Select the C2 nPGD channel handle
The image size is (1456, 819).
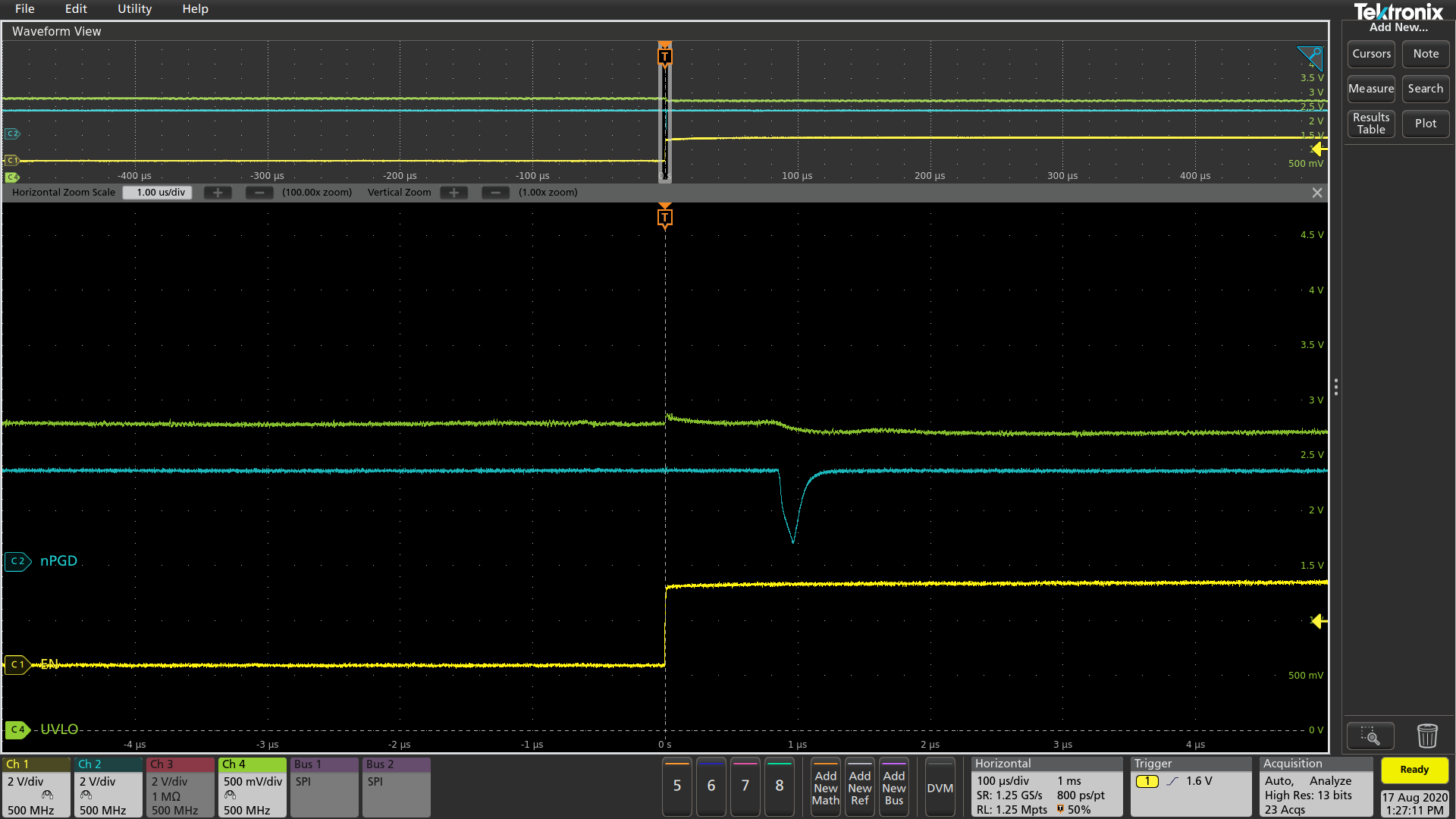(x=17, y=561)
